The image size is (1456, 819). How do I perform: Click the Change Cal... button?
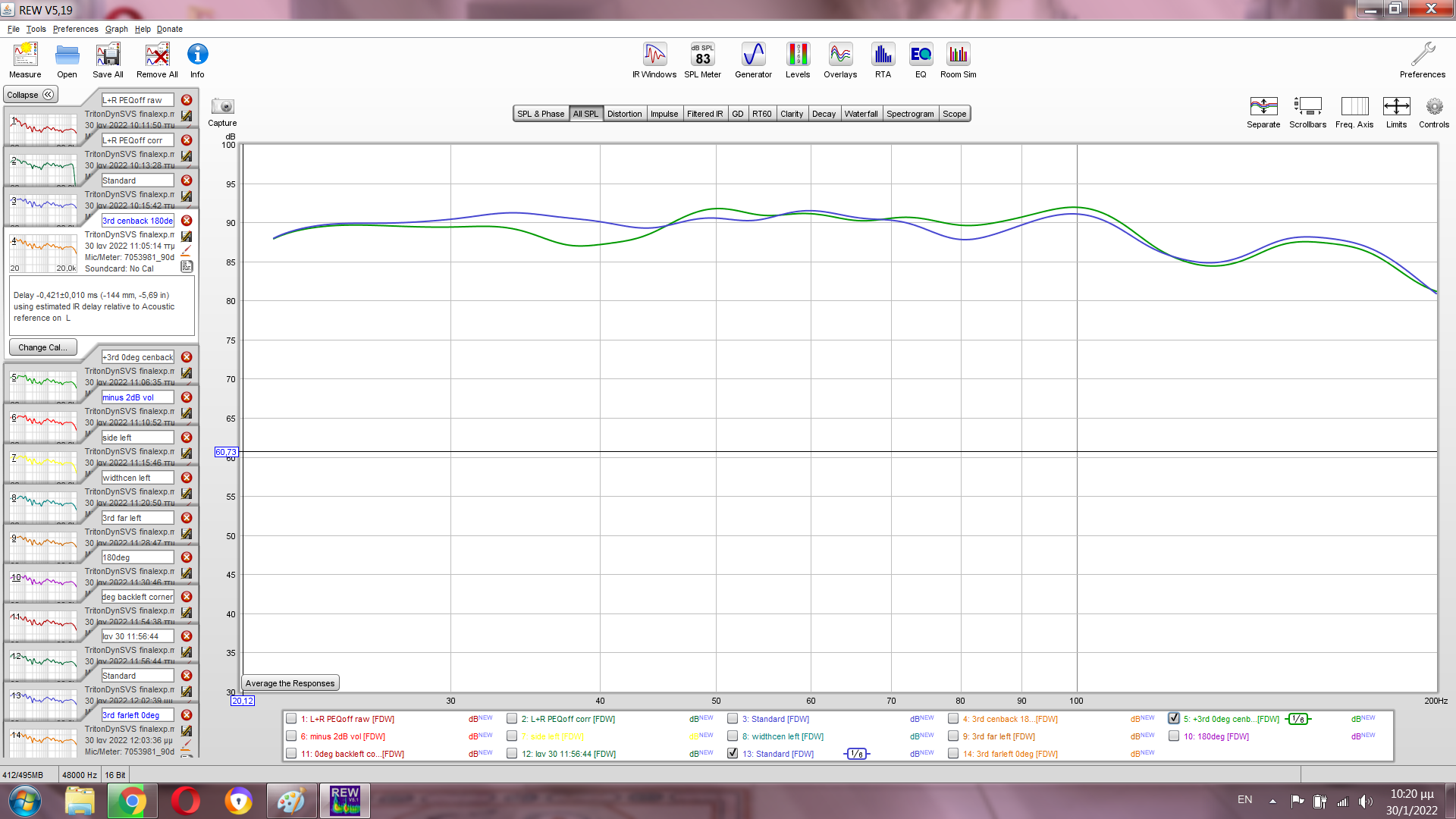coord(42,347)
